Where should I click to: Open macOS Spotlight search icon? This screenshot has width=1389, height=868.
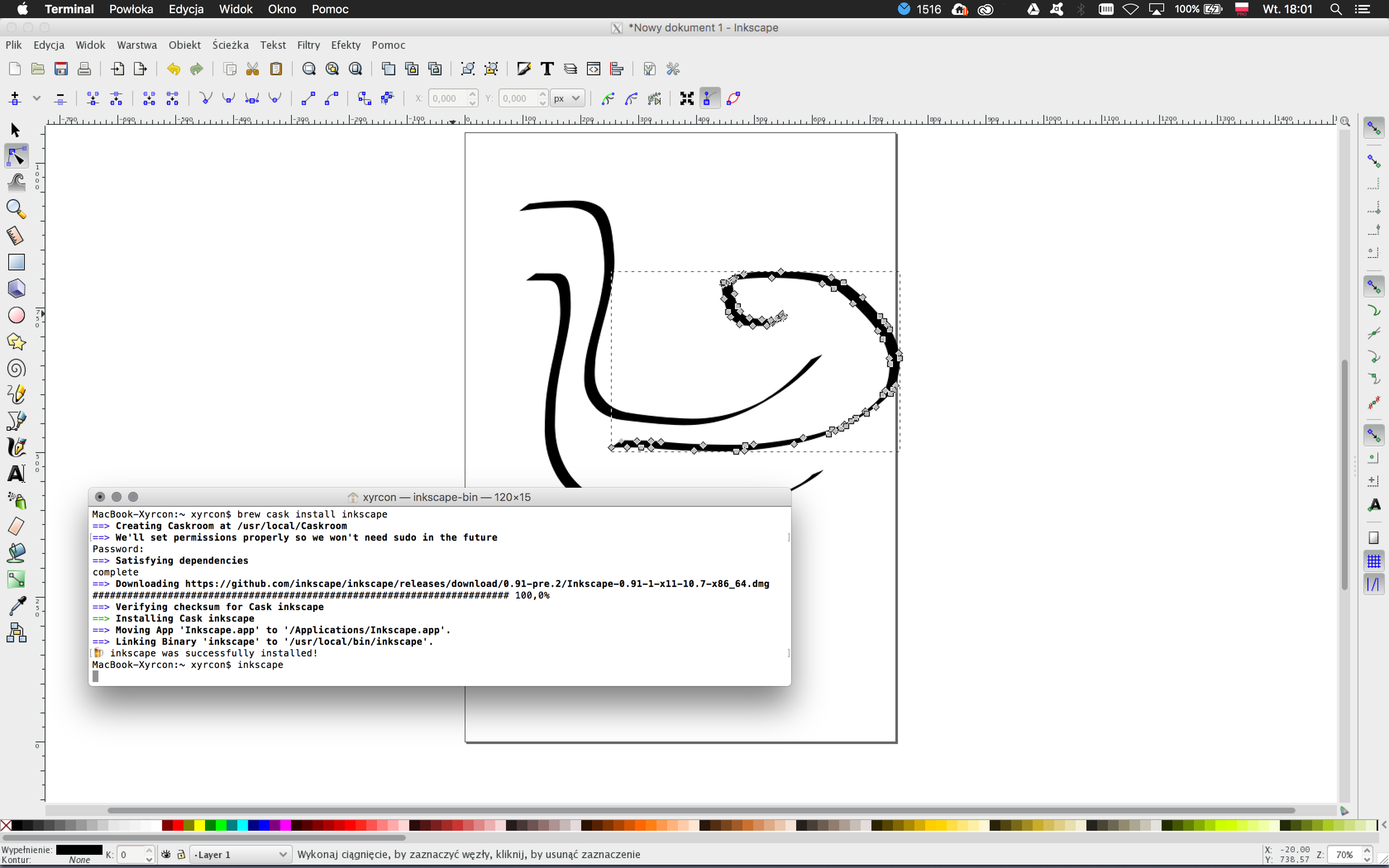[1336, 9]
